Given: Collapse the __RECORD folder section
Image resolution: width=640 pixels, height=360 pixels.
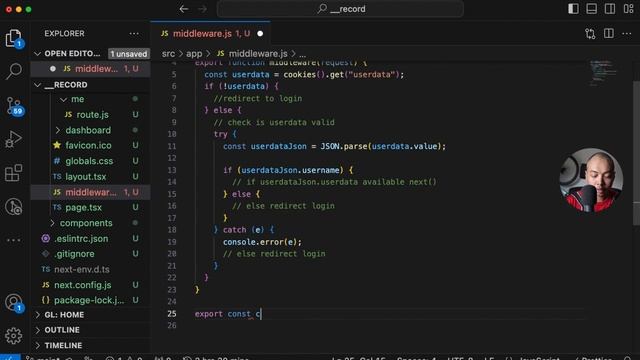Looking at the screenshot, I should click(x=38, y=85).
